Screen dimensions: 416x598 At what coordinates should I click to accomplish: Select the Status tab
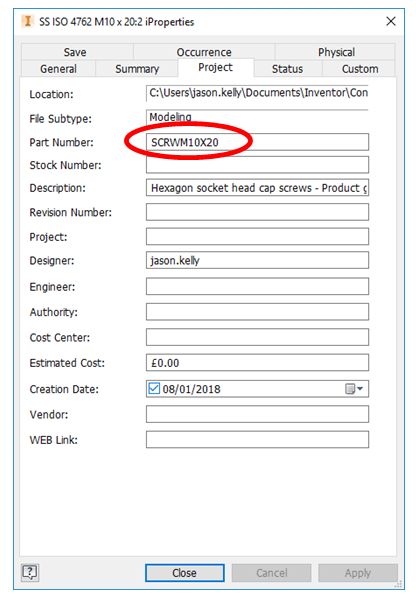(288, 69)
